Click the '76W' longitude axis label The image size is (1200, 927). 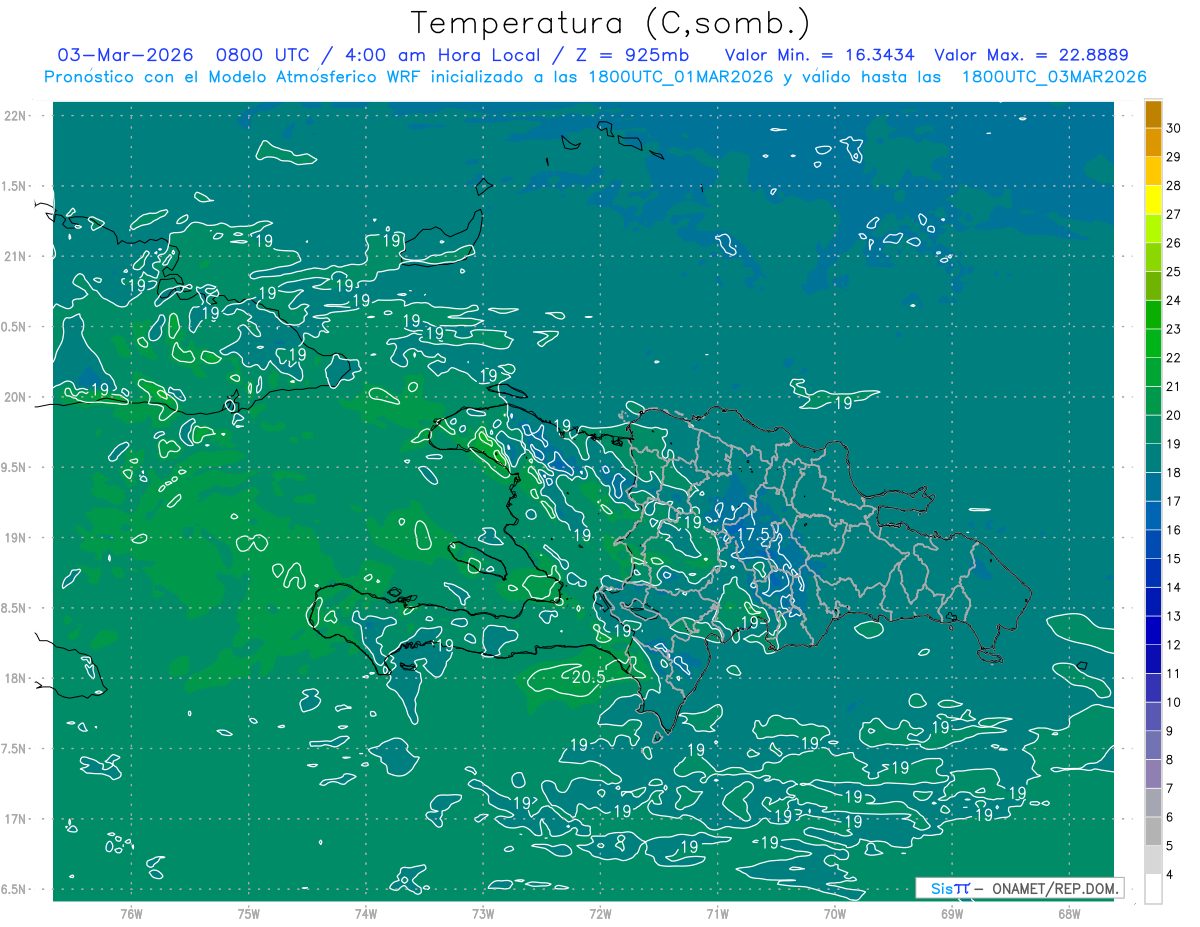(x=131, y=913)
